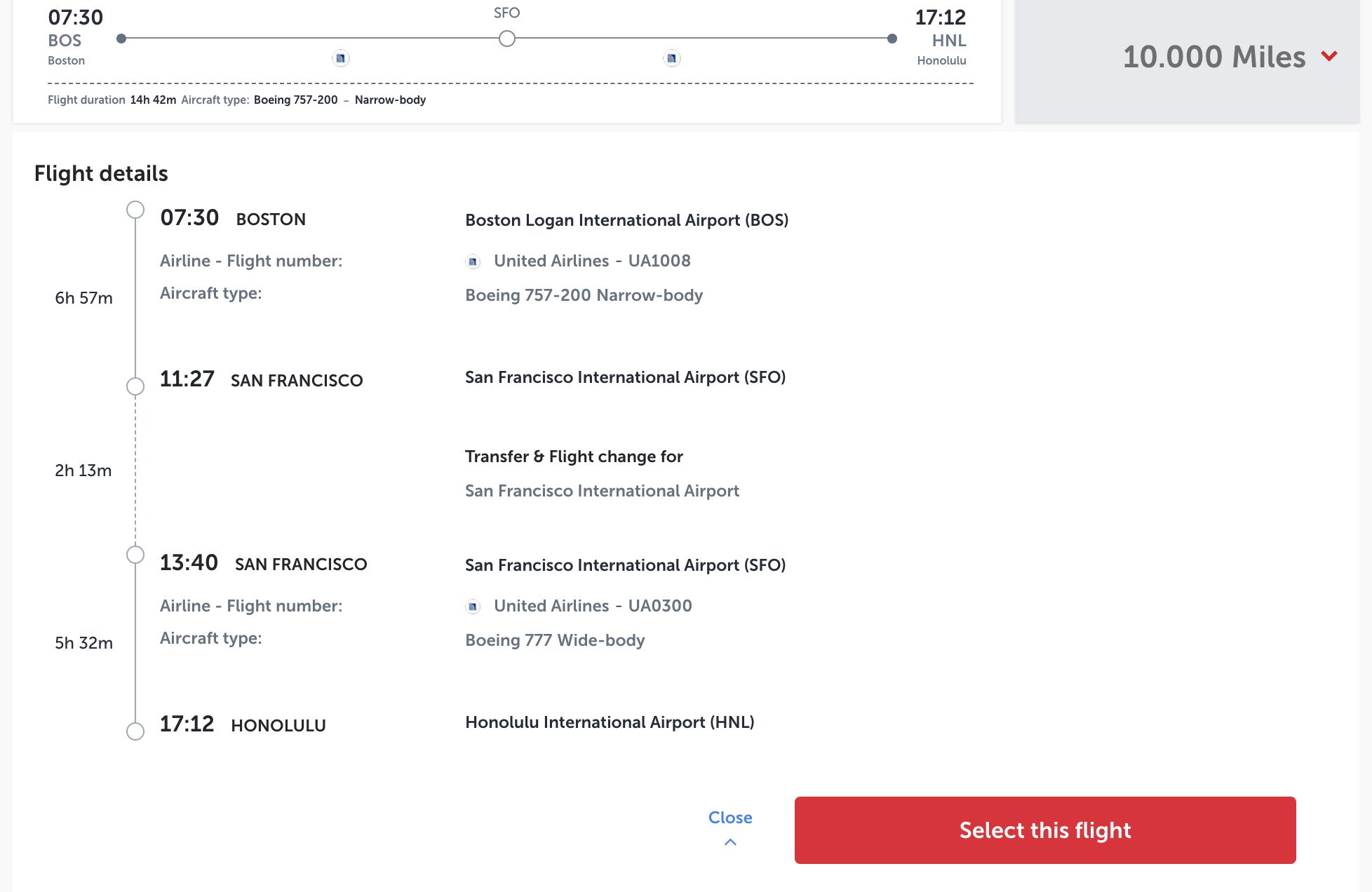This screenshot has height=892, width=1372.
Task: Click the 17:12 Honolulu timeline node
Action: tap(135, 731)
